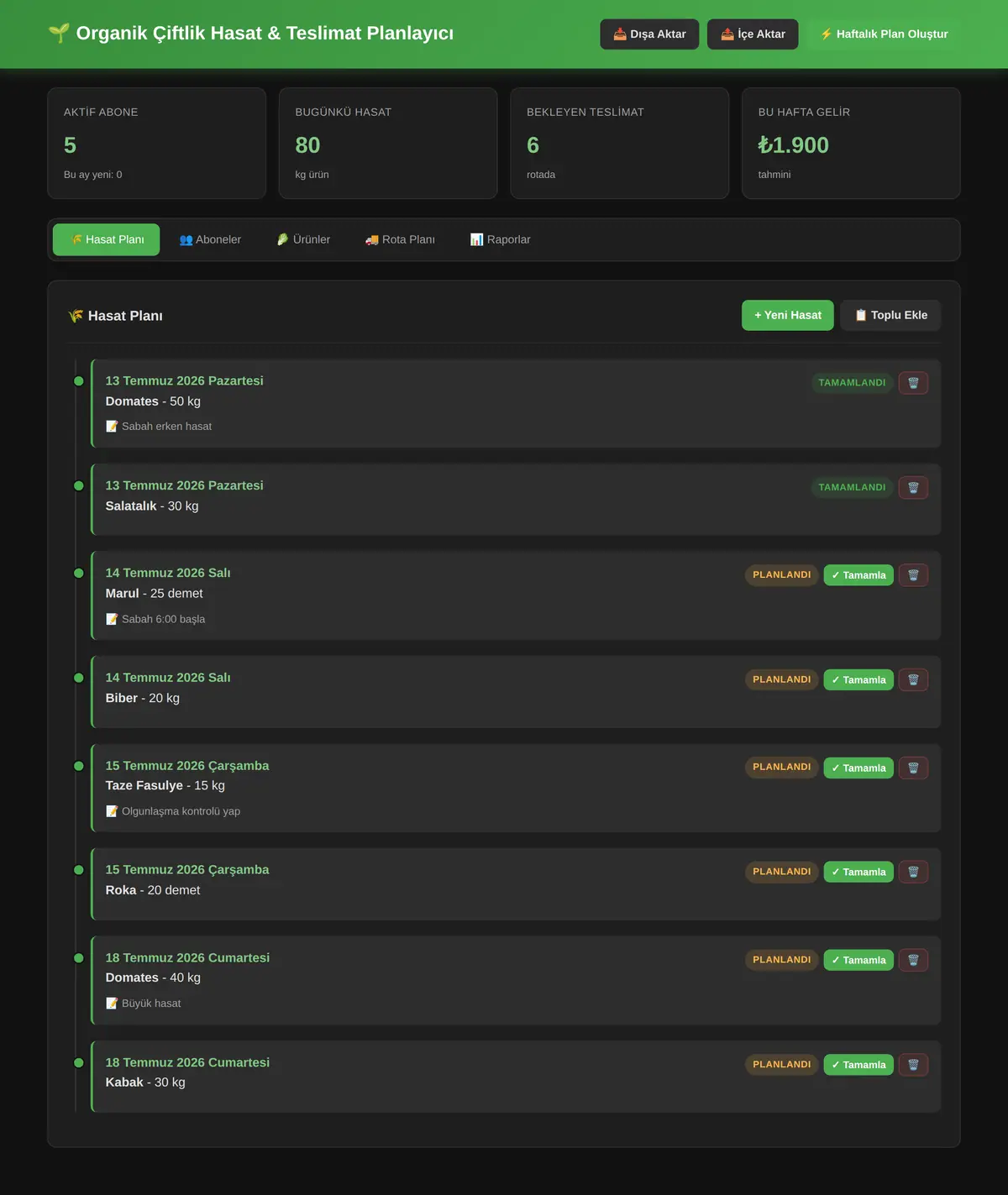Screen dimensions: 1008x1195
Task: Select the Bu Hafta Gelir stat card
Action: pyautogui.click(x=851, y=144)
